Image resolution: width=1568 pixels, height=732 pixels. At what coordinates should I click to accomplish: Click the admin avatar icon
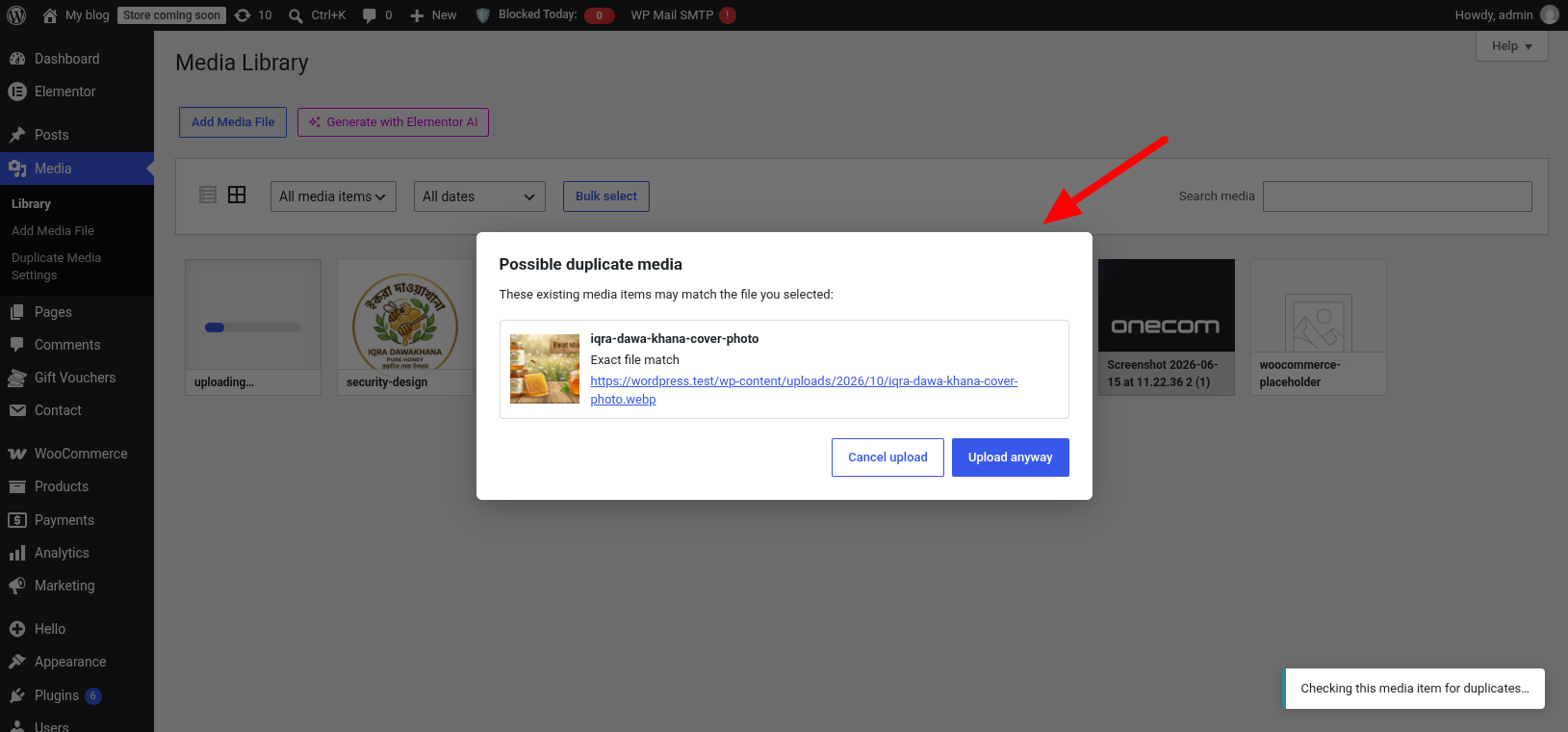pos(1550,15)
